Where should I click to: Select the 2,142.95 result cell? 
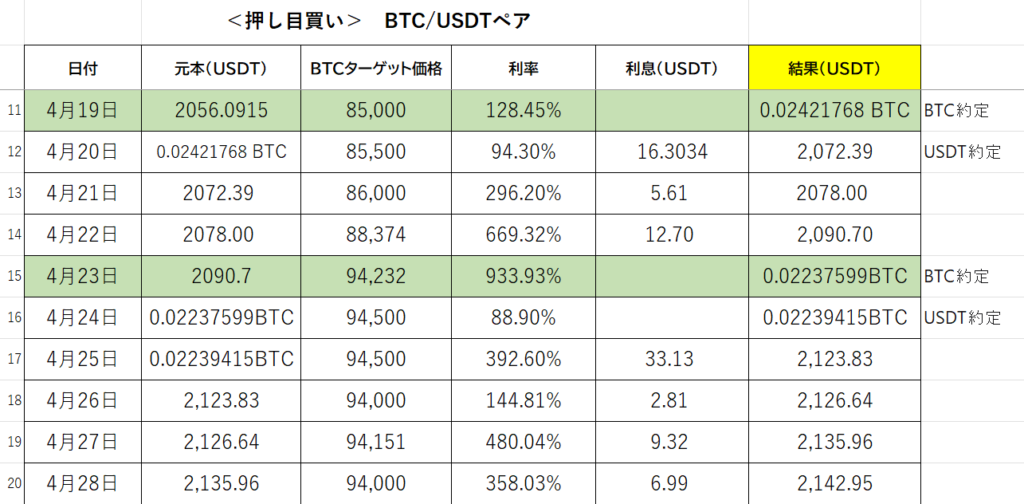pyautogui.click(x=835, y=484)
